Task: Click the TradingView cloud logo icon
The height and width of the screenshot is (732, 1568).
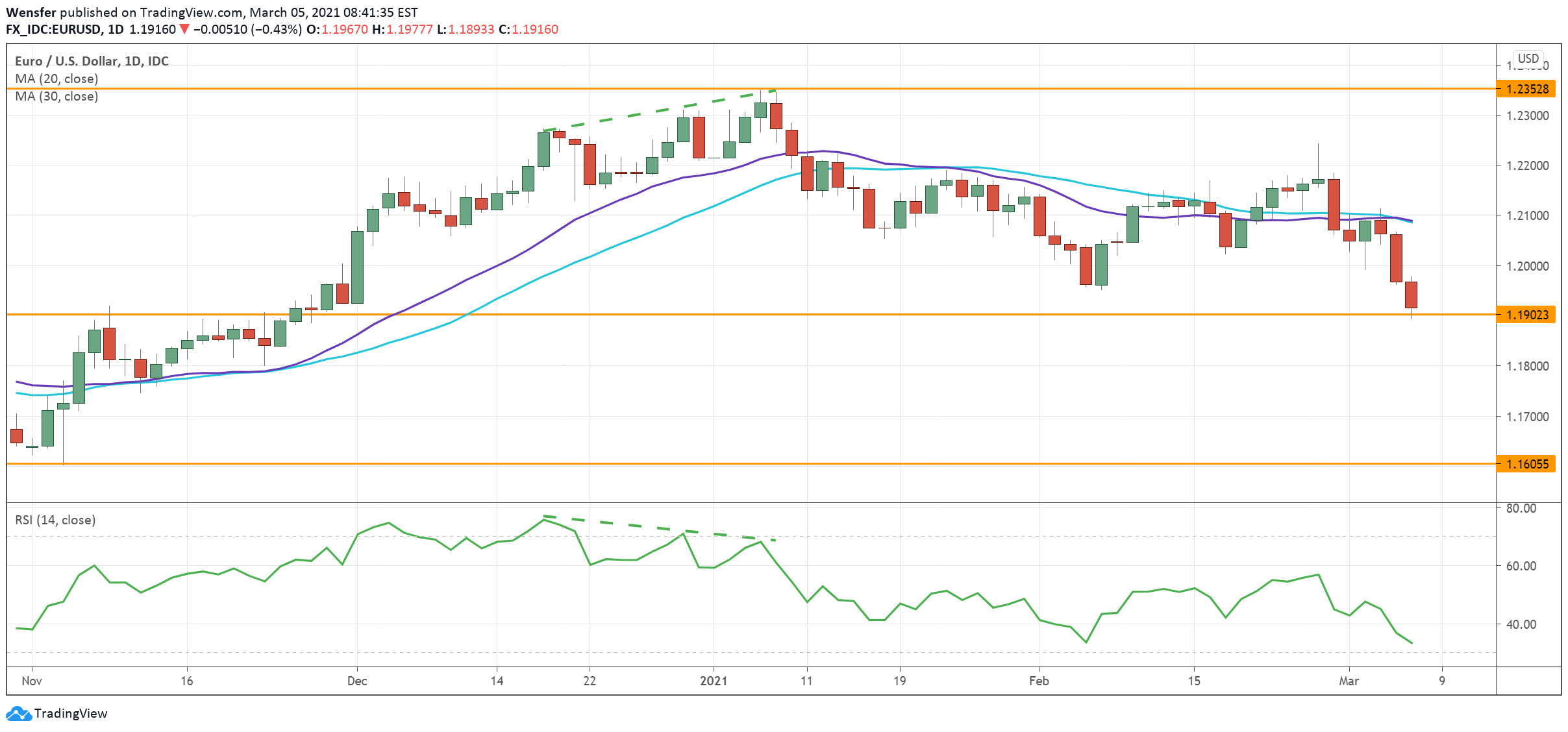Action: [x=18, y=714]
